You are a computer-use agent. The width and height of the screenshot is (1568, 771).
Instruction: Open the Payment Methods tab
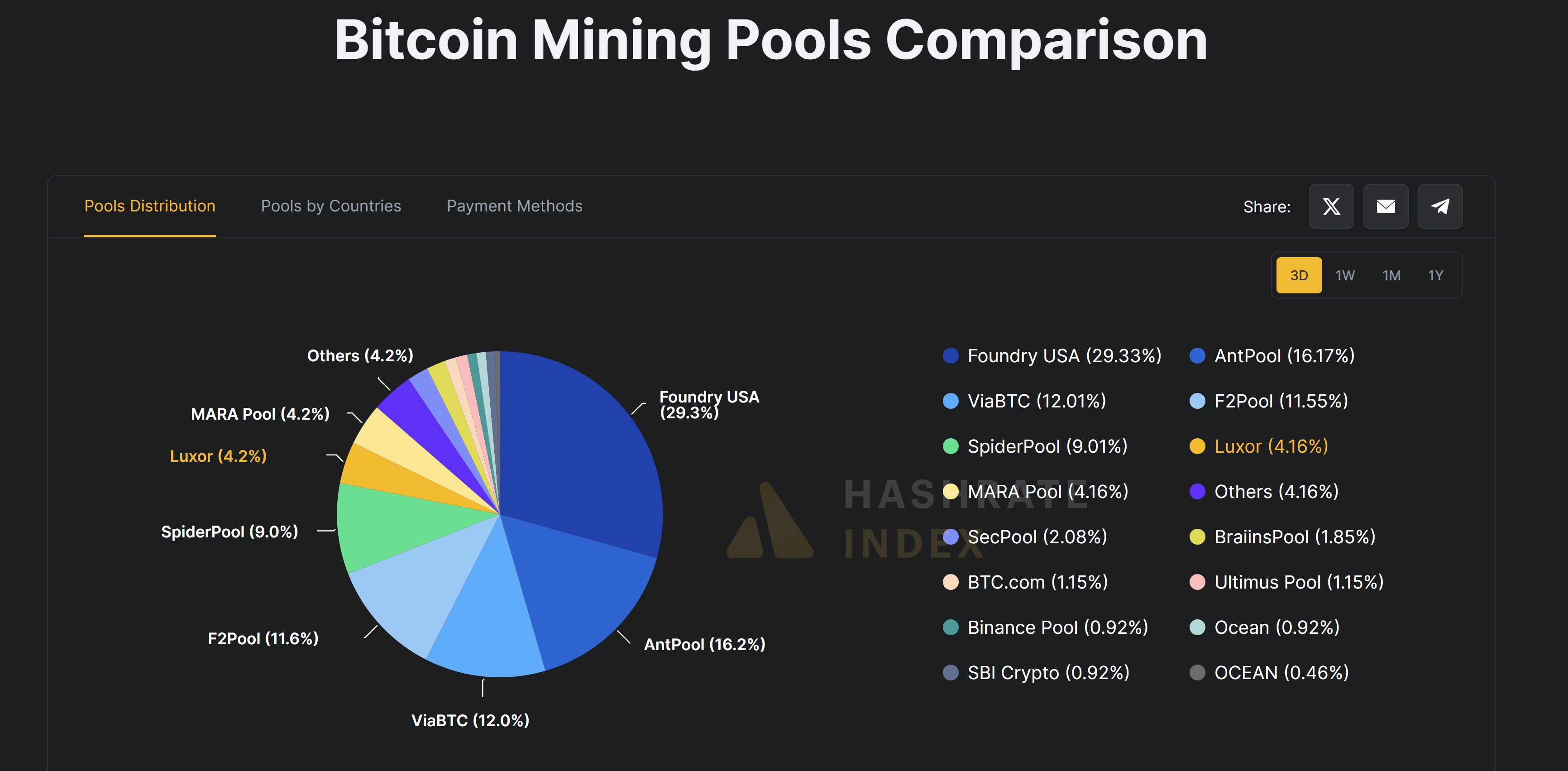[x=514, y=206]
